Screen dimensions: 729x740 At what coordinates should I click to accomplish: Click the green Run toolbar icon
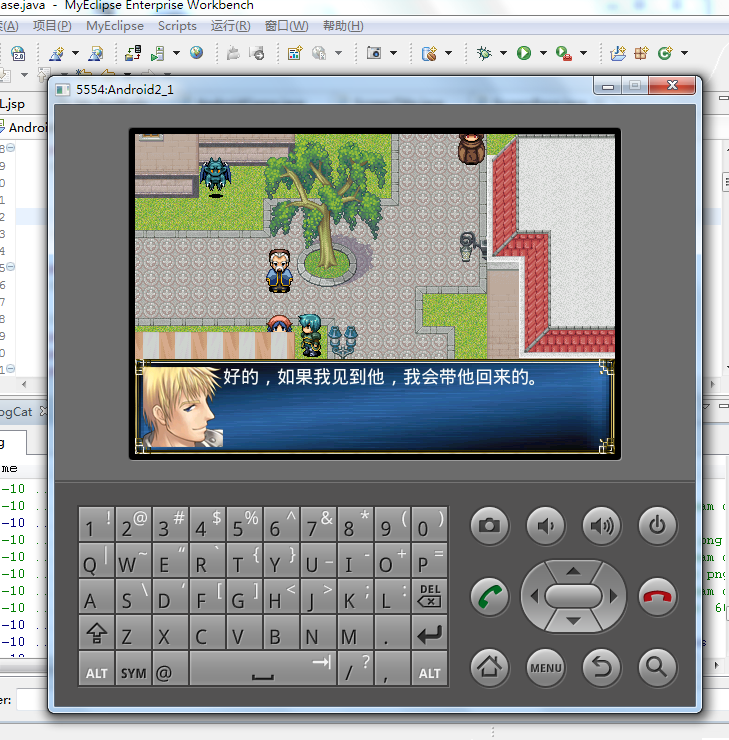(524, 53)
